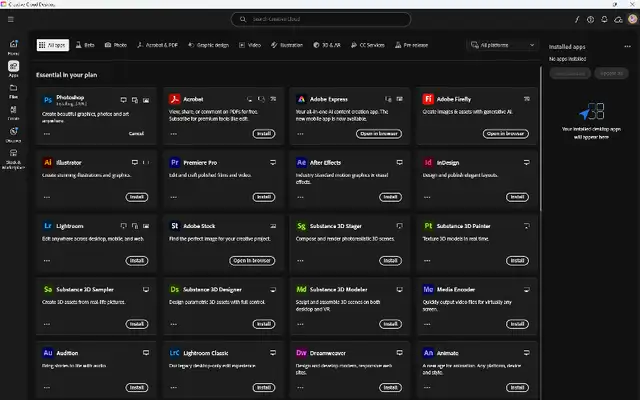640x400 pixels.
Task: Switch to the Beta tab
Action: click(85, 45)
